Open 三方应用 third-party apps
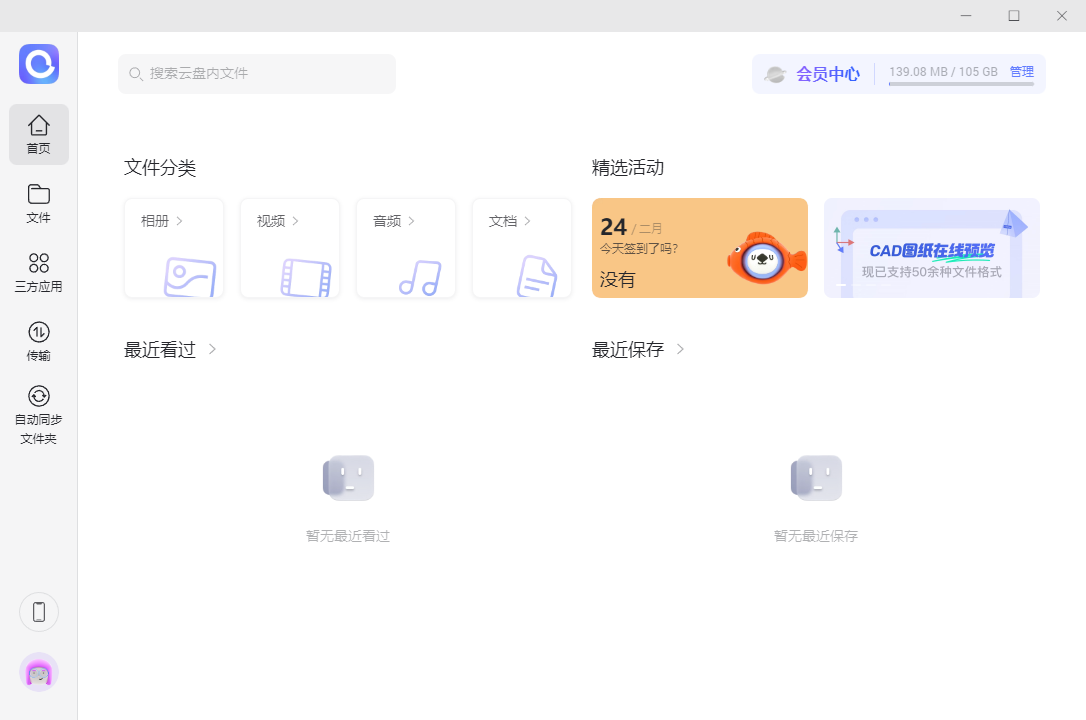The width and height of the screenshot is (1086, 720). [39, 273]
